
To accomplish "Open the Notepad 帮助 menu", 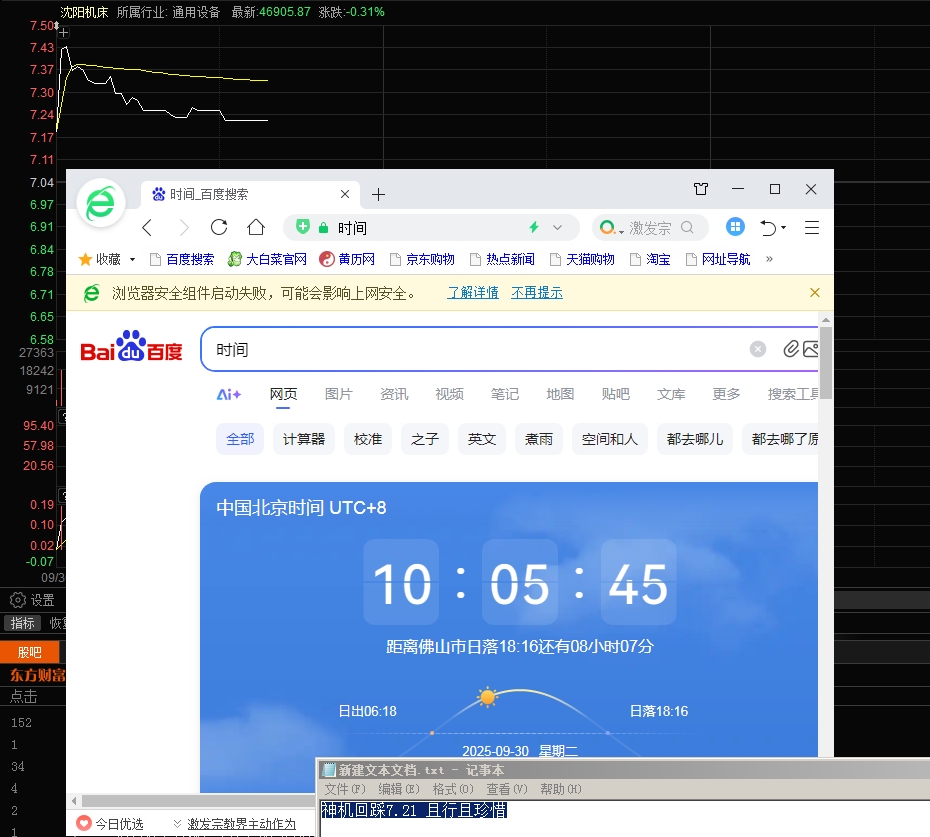I will coord(560,789).
